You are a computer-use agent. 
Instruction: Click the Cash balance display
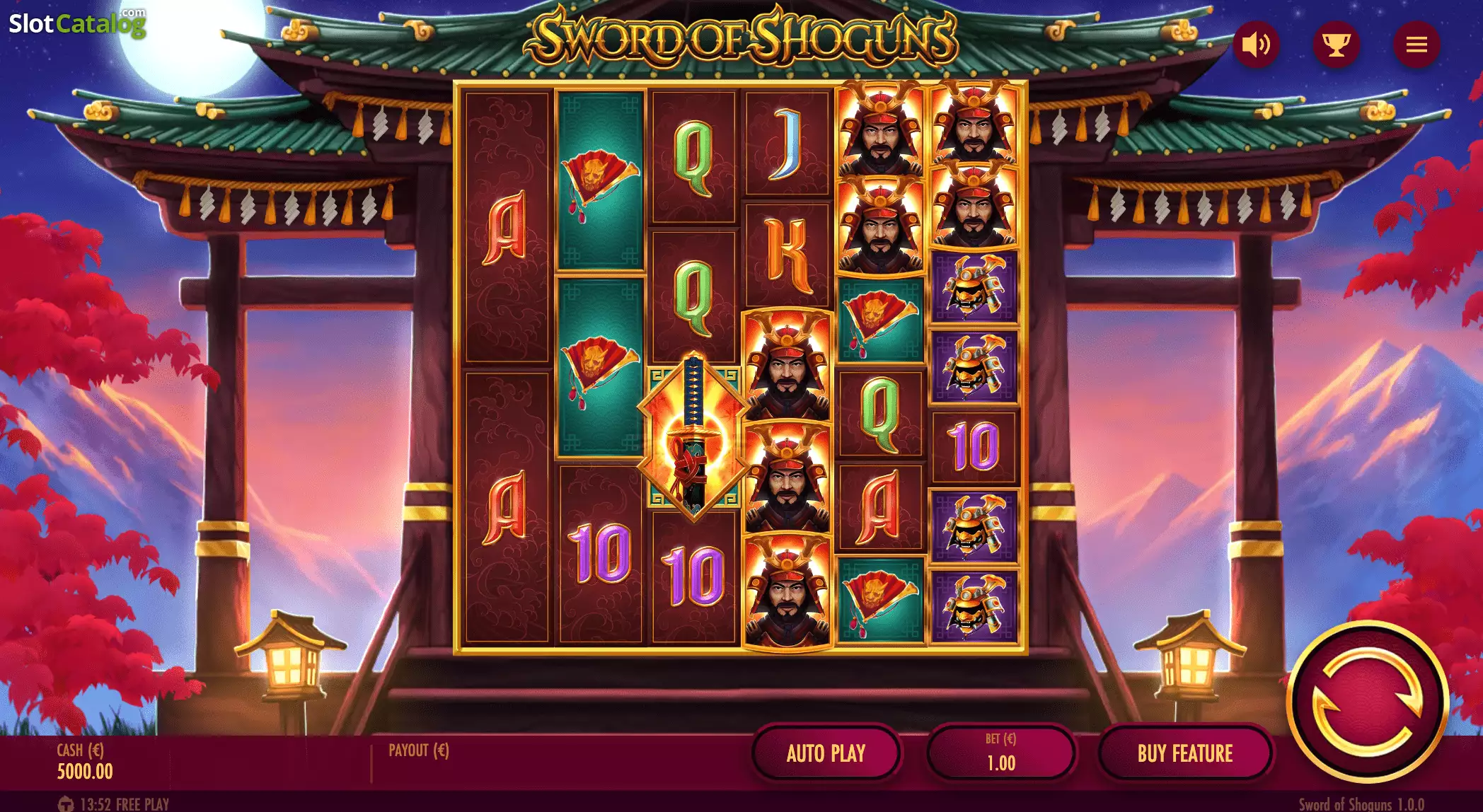[85, 762]
